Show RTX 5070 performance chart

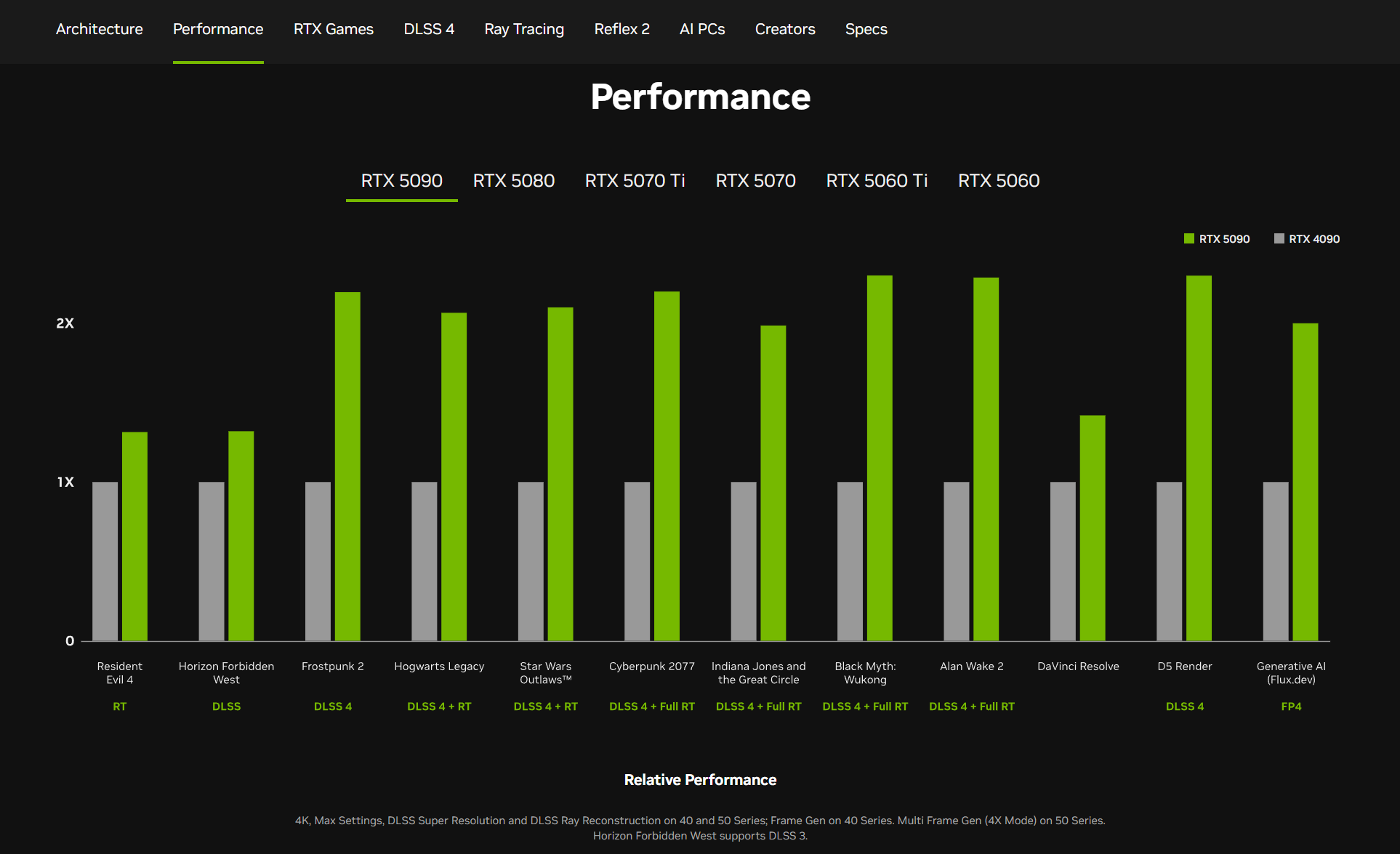point(755,180)
